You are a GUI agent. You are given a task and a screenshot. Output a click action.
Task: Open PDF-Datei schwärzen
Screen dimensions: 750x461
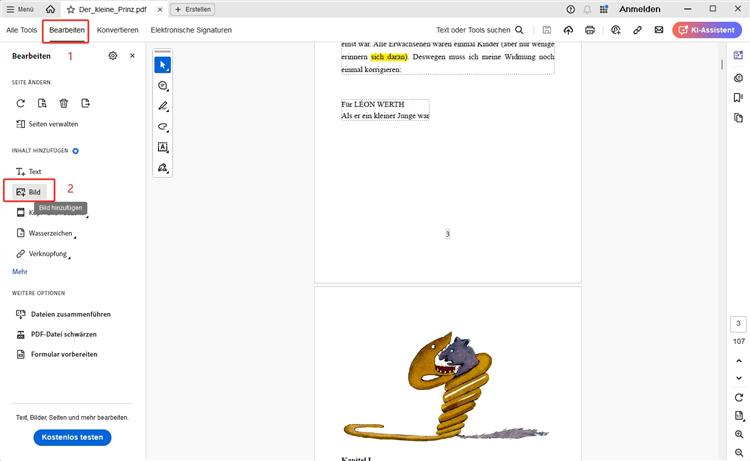[56, 334]
